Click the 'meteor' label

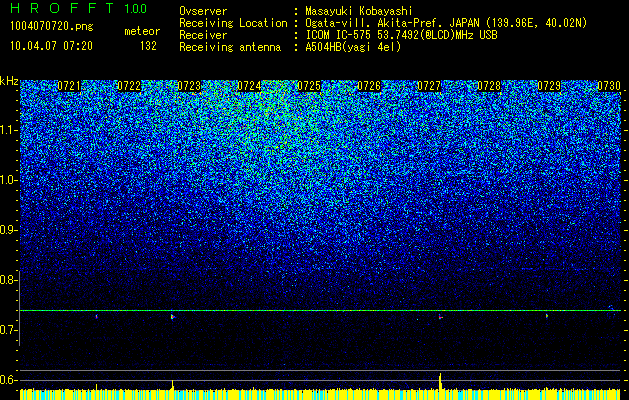tap(142, 31)
